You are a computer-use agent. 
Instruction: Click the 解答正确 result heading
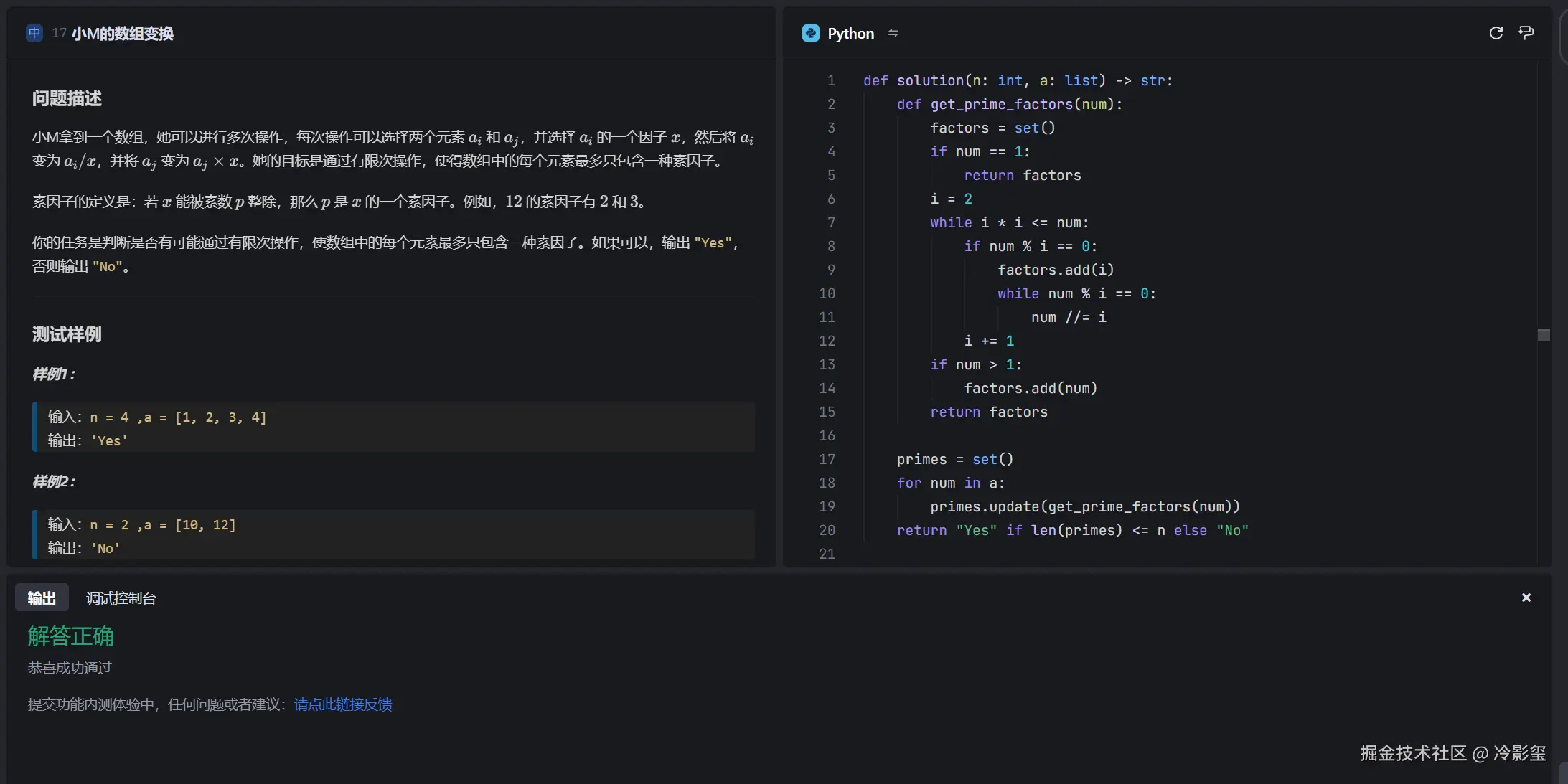tap(71, 636)
